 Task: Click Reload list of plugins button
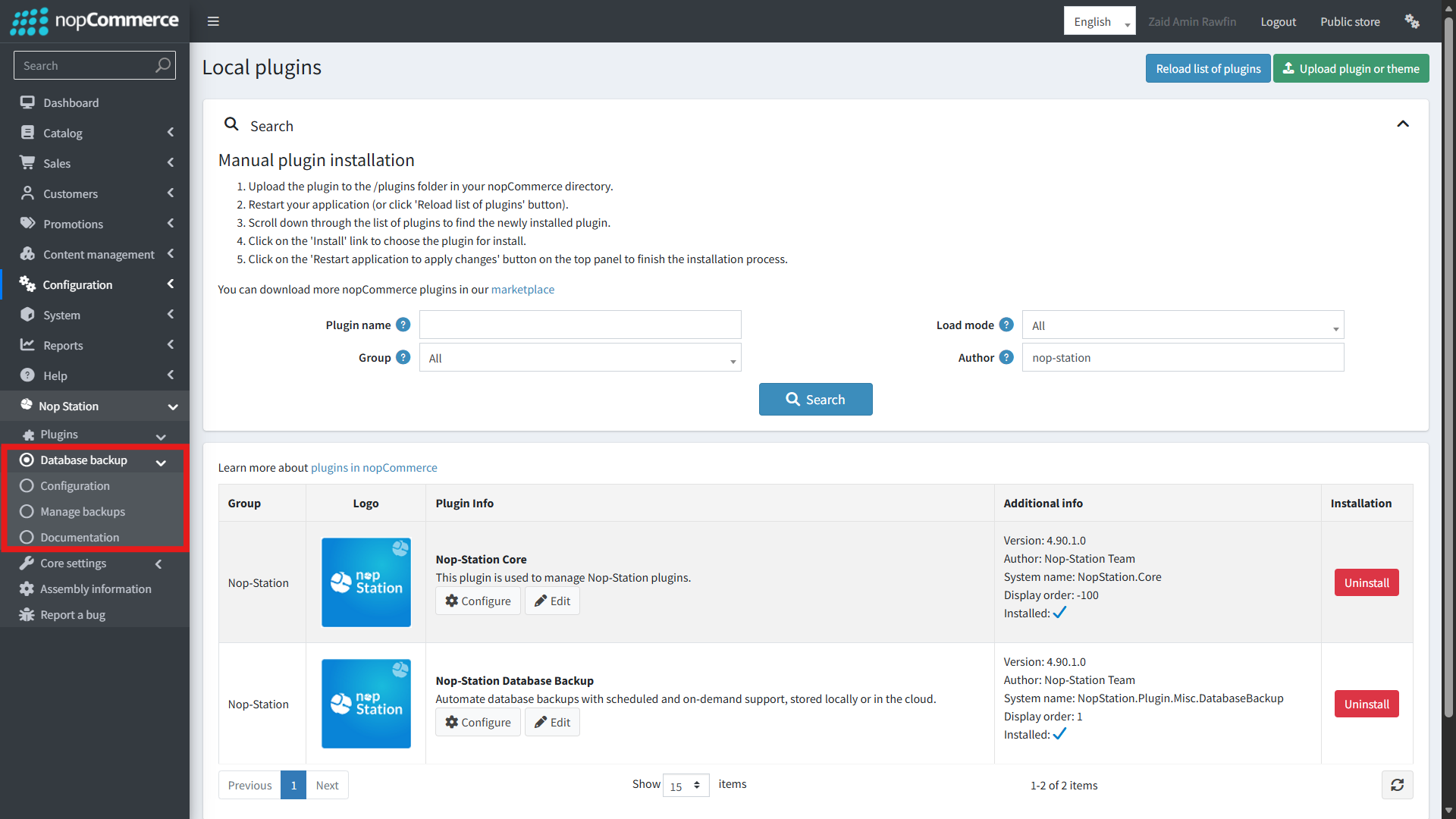(1208, 68)
